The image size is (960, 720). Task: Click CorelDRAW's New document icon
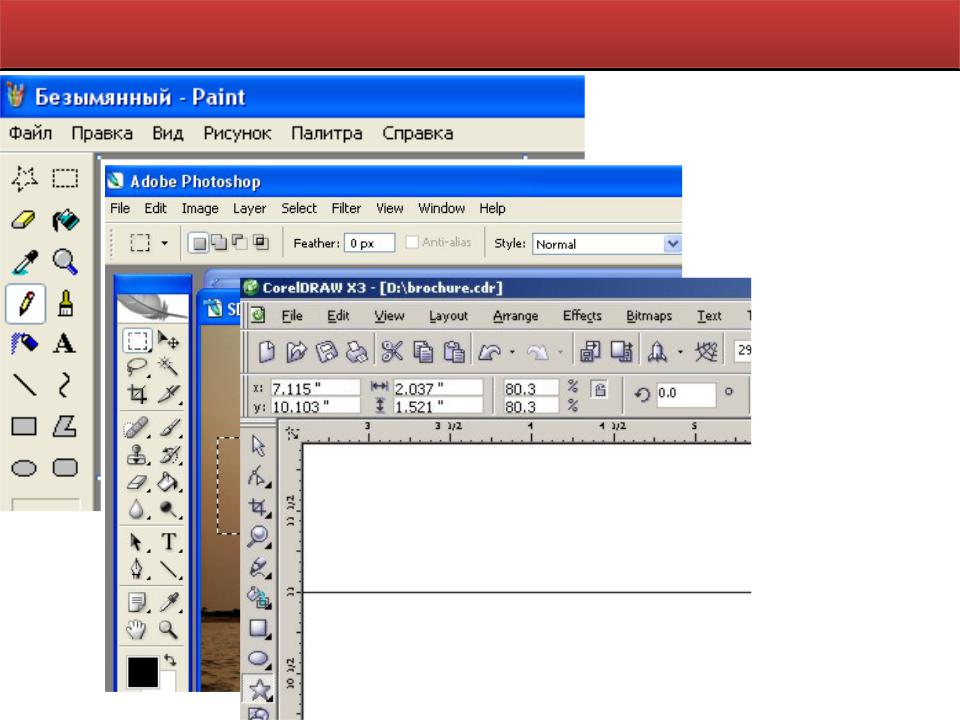coord(266,351)
